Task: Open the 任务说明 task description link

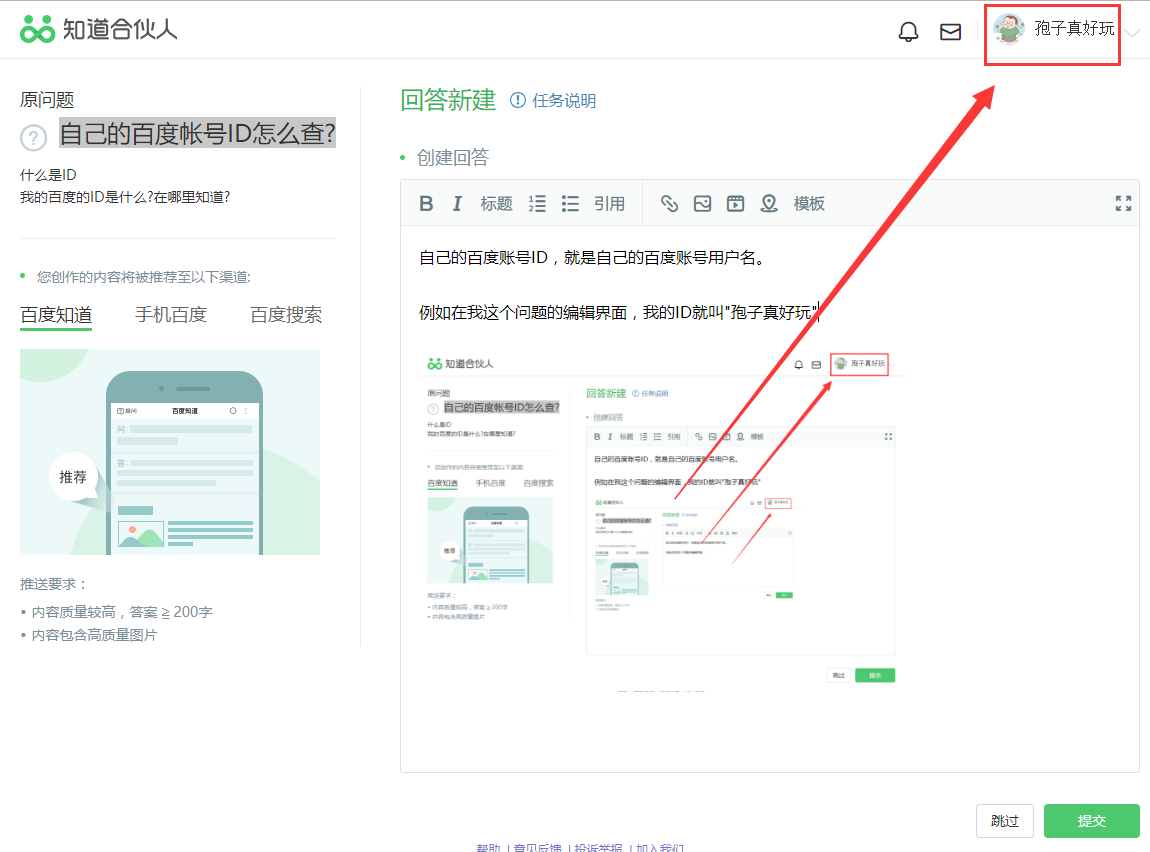Action: click(x=553, y=101)
